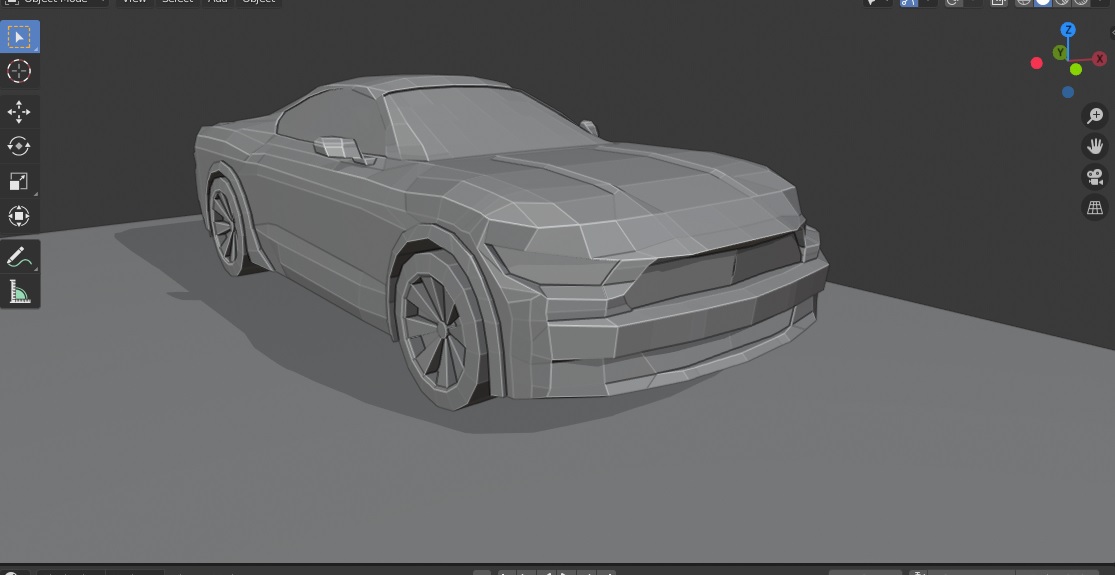The height and width of the screenshot is (575, 1115).
Task: Select the car model in viewport
Action: (x=512, y=242)
